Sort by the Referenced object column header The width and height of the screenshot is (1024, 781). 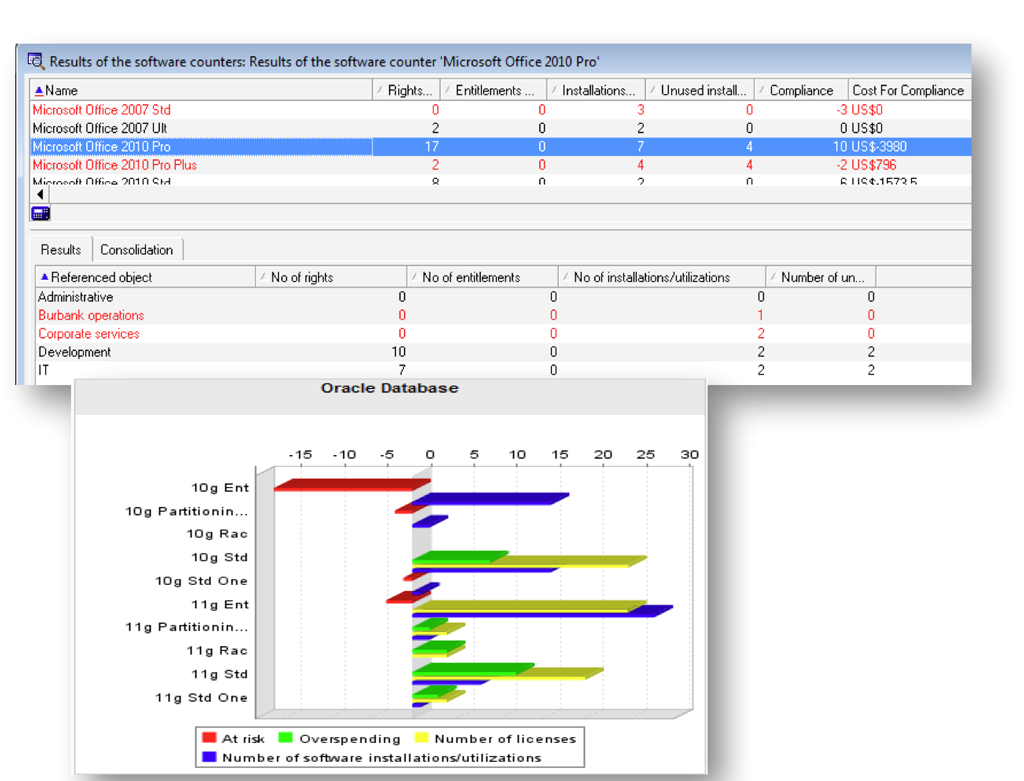[146, 277]
